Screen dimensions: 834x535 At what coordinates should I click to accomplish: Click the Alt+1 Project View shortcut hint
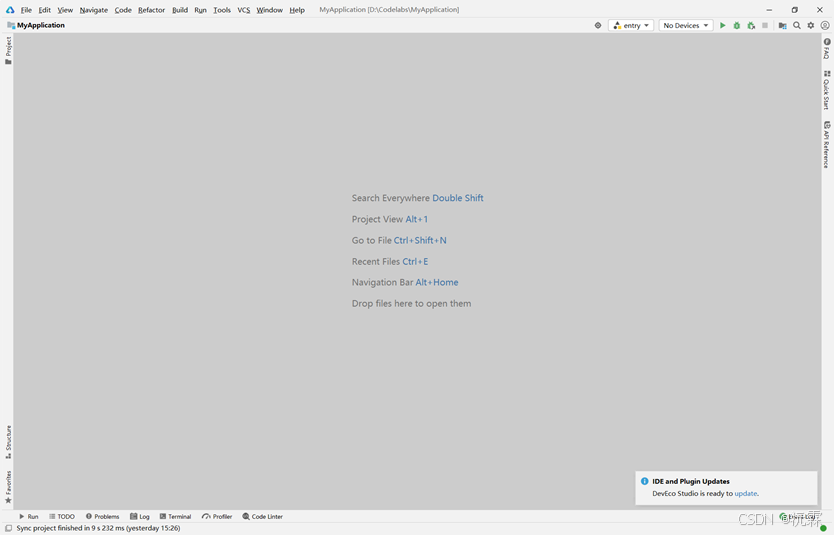(x=416, y=219)
